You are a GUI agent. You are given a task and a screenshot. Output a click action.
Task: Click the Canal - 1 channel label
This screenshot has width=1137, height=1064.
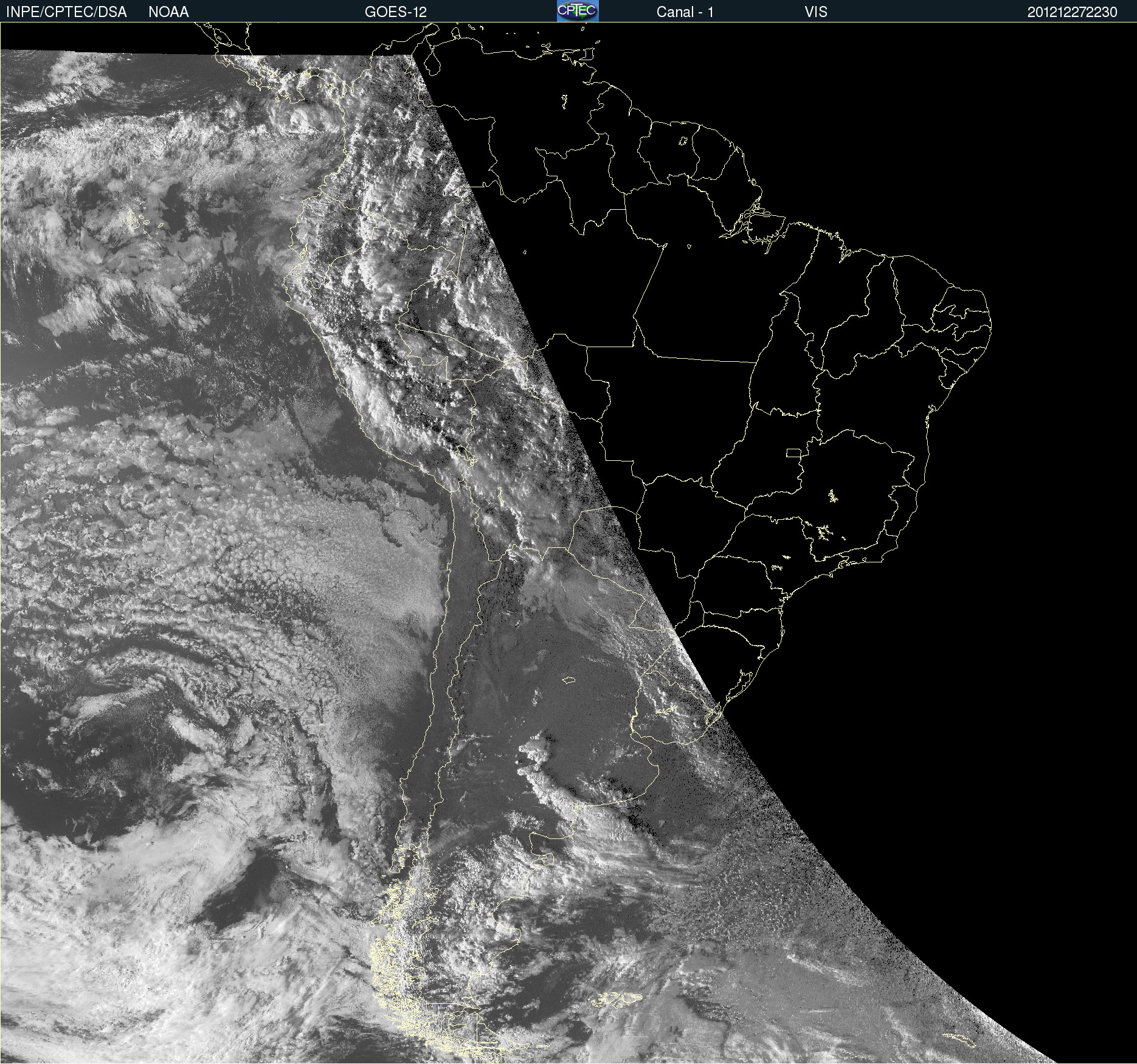[x=685, y=12]
